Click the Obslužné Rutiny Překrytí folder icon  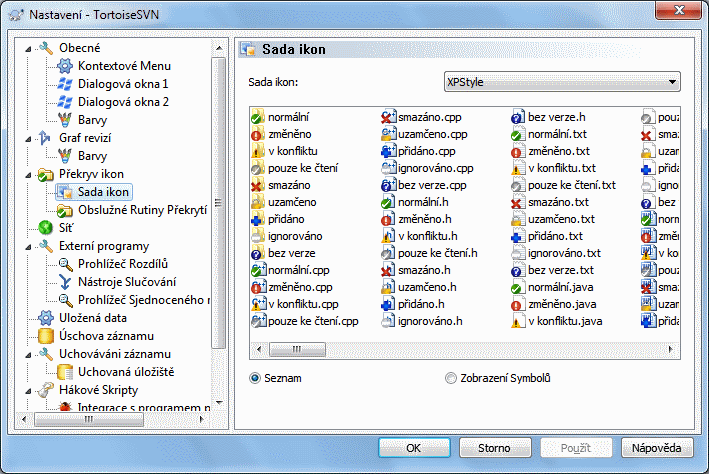pyautogui.click(x=65, y=210)
